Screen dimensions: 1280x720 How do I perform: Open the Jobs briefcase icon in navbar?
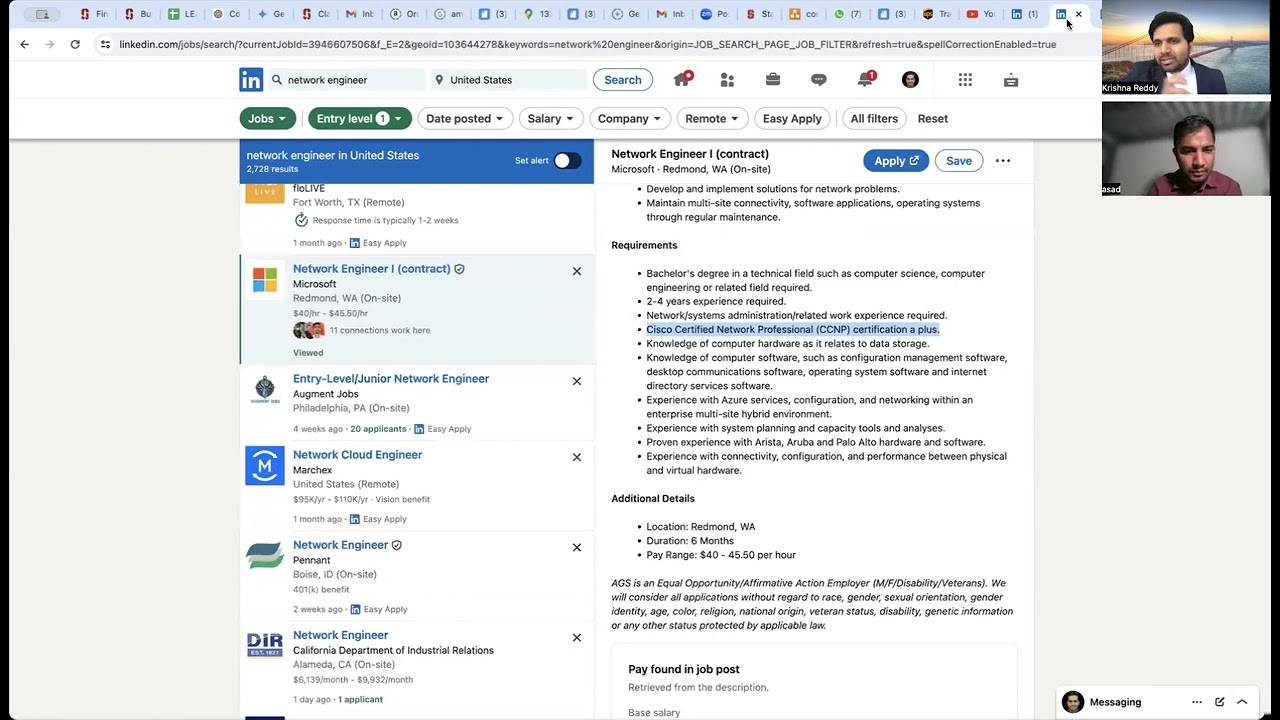click(x=773, y=80)
